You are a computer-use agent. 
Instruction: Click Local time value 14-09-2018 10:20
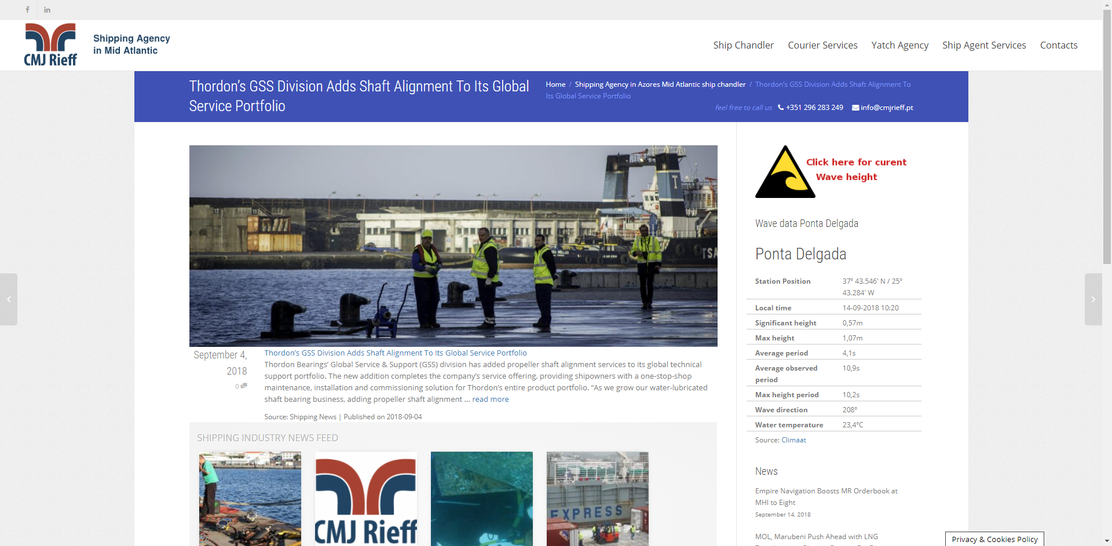[x=871, y=308]
